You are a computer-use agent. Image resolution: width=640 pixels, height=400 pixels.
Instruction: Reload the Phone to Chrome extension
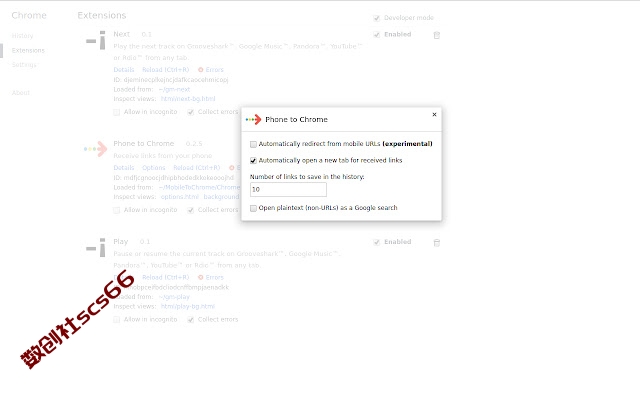coord(197,168)
